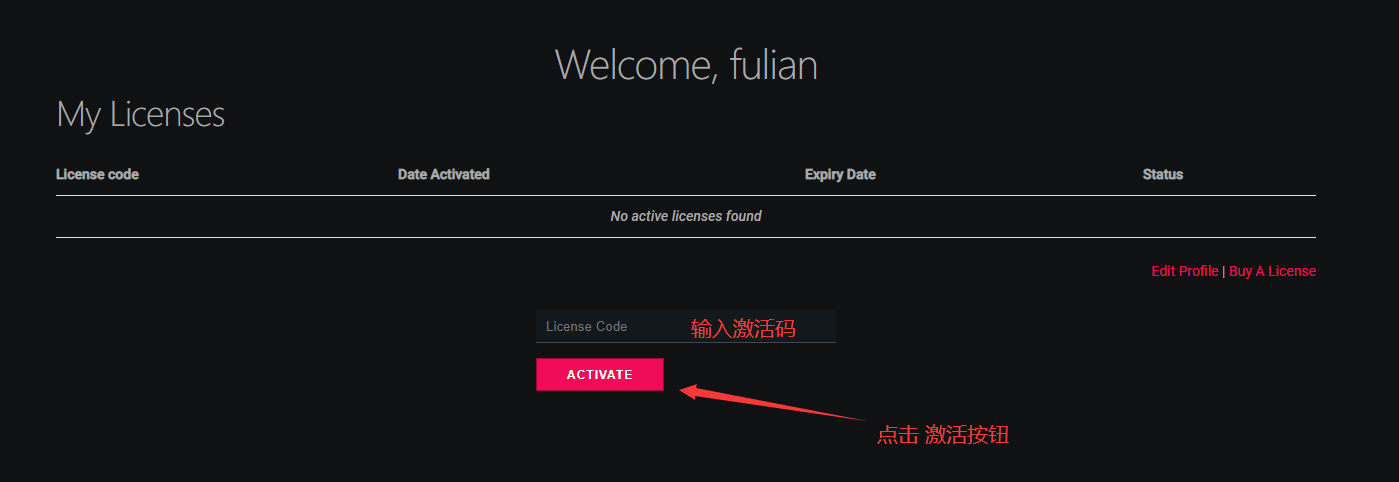Click the License code column header
Viewport: 1399px width, 482px height.
pos(97,174)
